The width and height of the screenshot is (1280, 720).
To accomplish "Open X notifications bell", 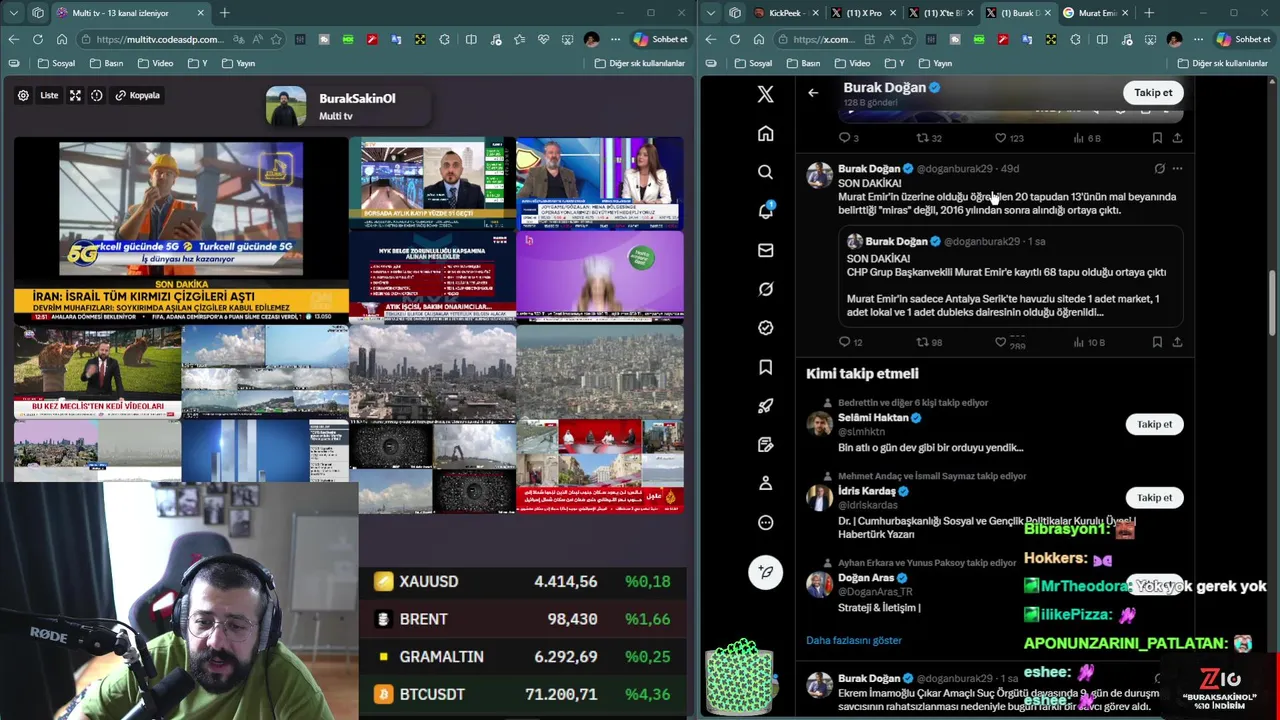I will click(765, 211).
